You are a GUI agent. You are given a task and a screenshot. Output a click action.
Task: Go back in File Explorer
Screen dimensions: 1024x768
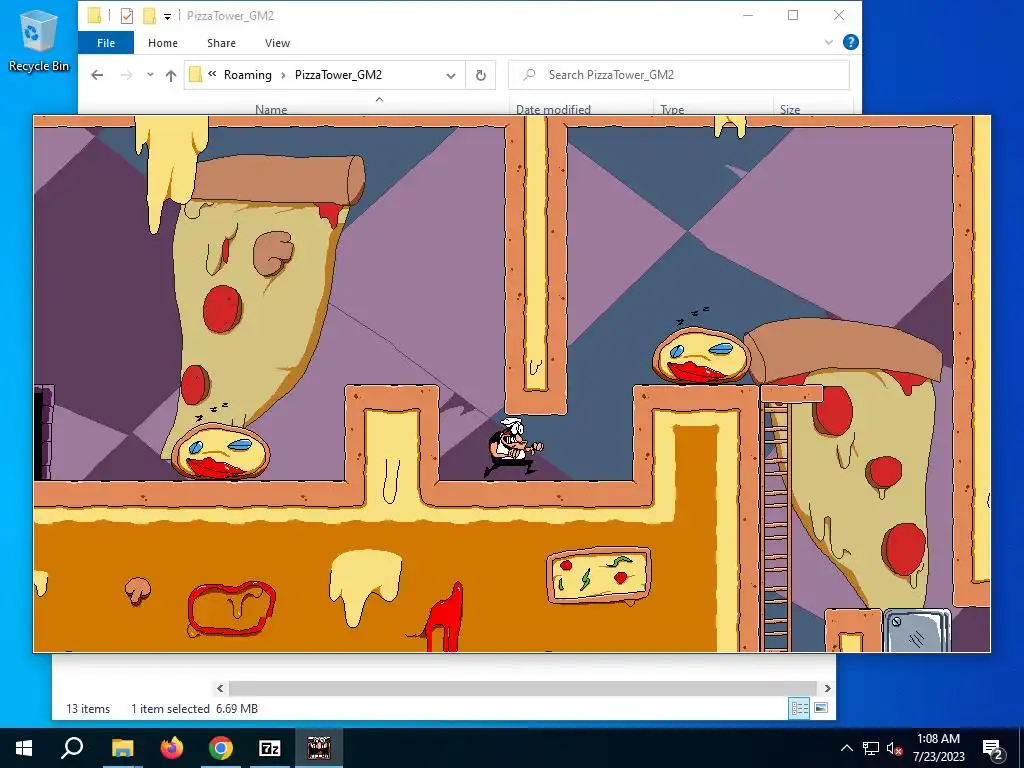(97, 75)
